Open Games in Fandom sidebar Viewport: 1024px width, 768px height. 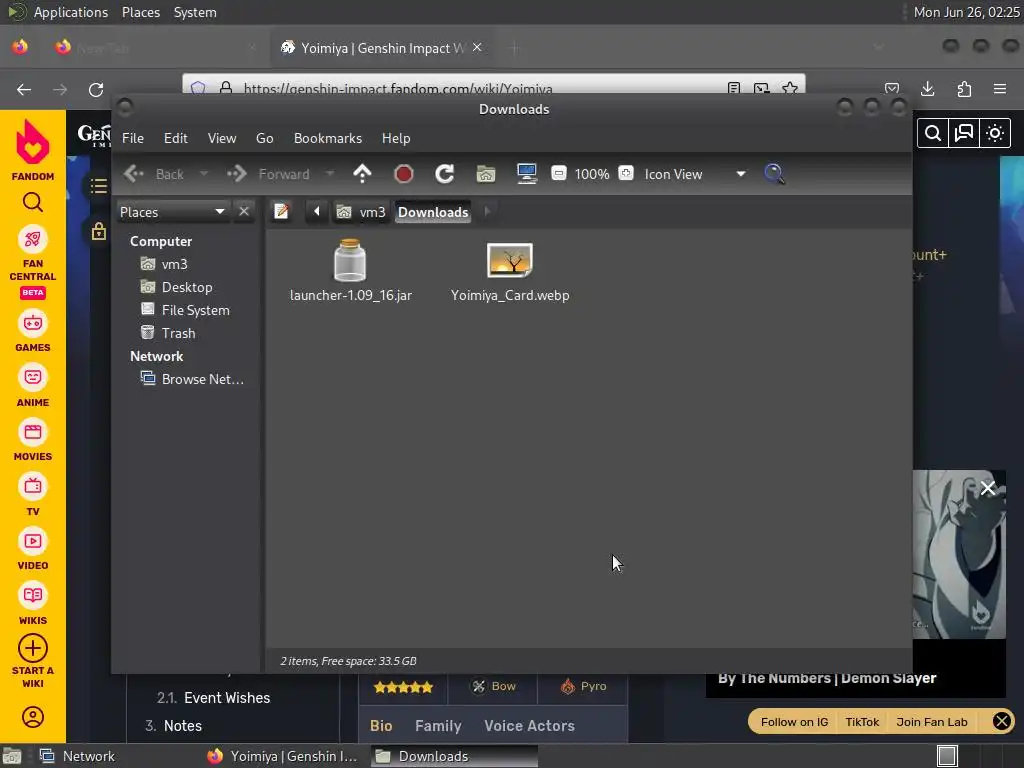pos(33,332)
